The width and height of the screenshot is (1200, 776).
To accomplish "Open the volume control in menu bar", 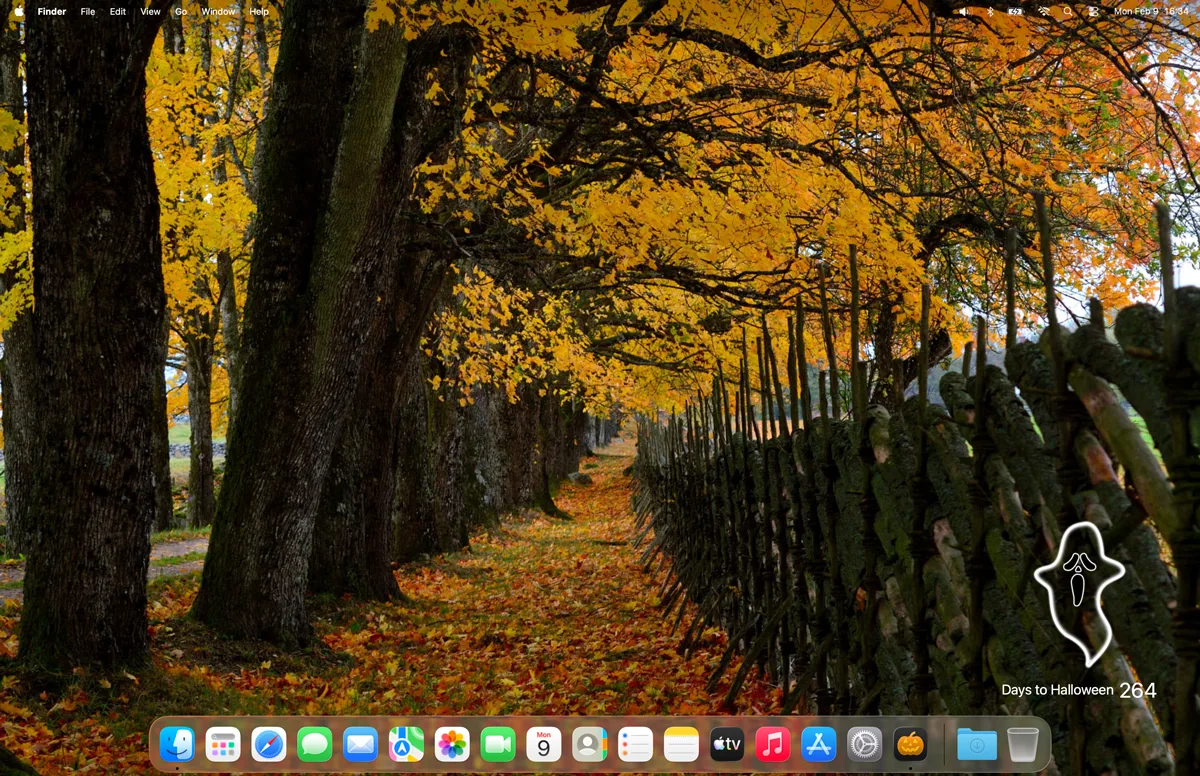I will coord(964,11).
